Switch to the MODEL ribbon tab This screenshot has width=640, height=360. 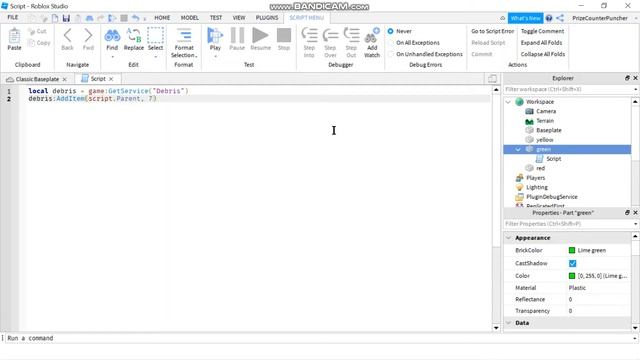tap(190, 18)
